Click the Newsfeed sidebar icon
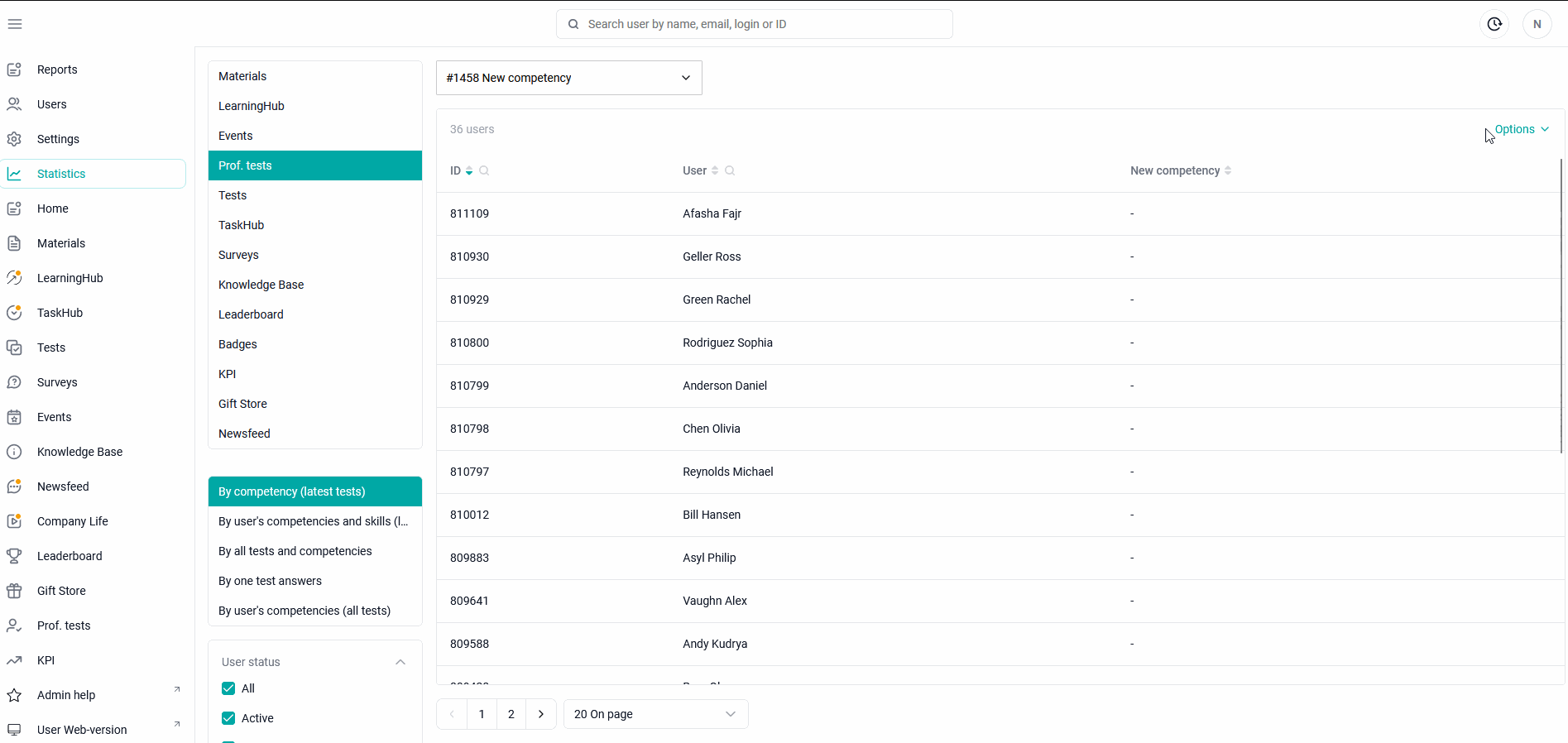 click(14, 487)
